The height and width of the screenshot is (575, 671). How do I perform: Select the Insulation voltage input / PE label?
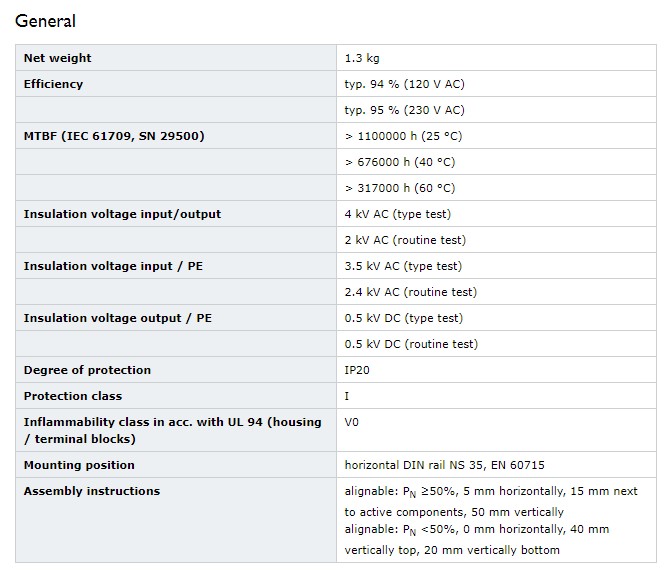pos(118,266)
